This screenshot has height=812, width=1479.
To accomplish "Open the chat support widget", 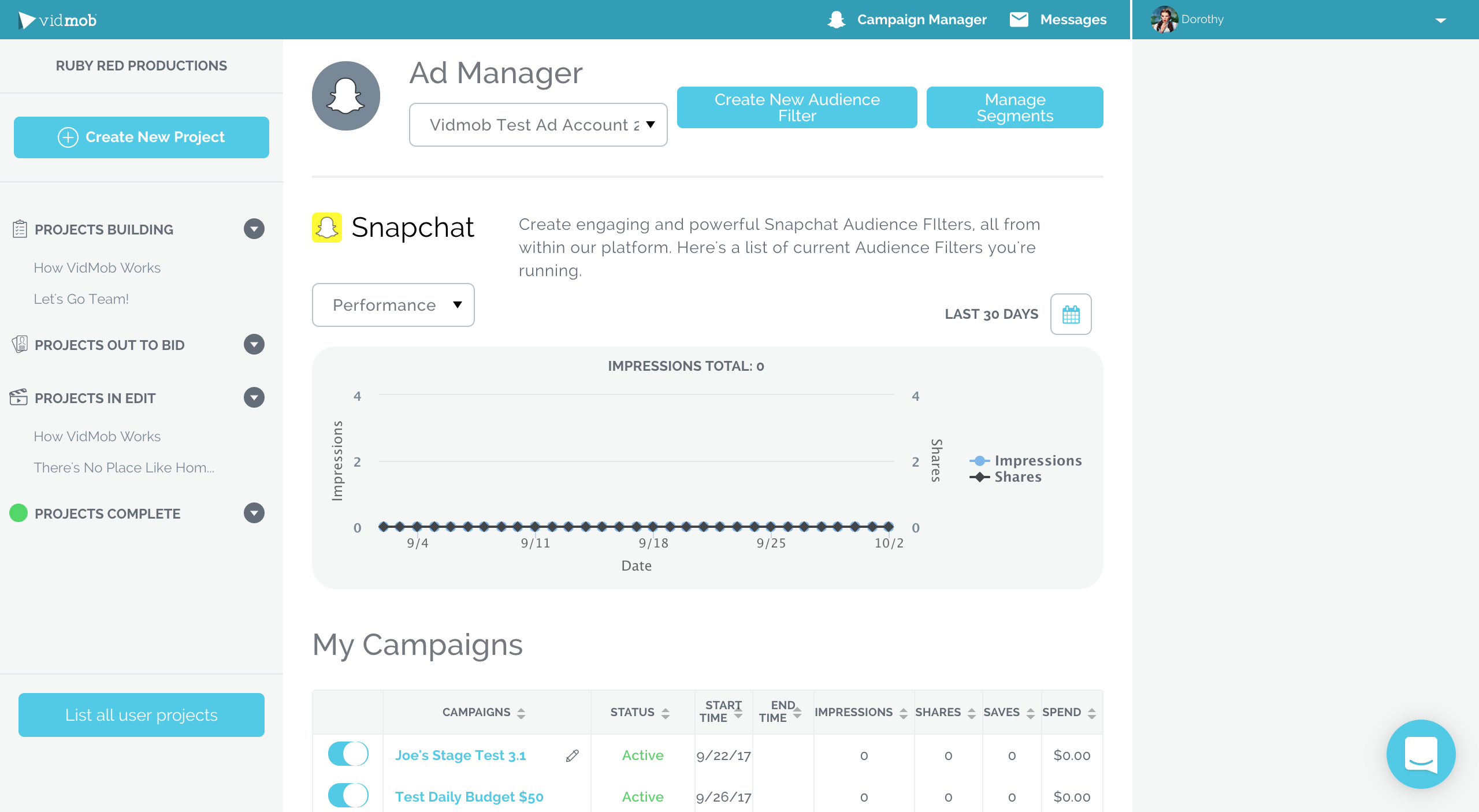I will pyautogui.click(x=1421, y=754).
